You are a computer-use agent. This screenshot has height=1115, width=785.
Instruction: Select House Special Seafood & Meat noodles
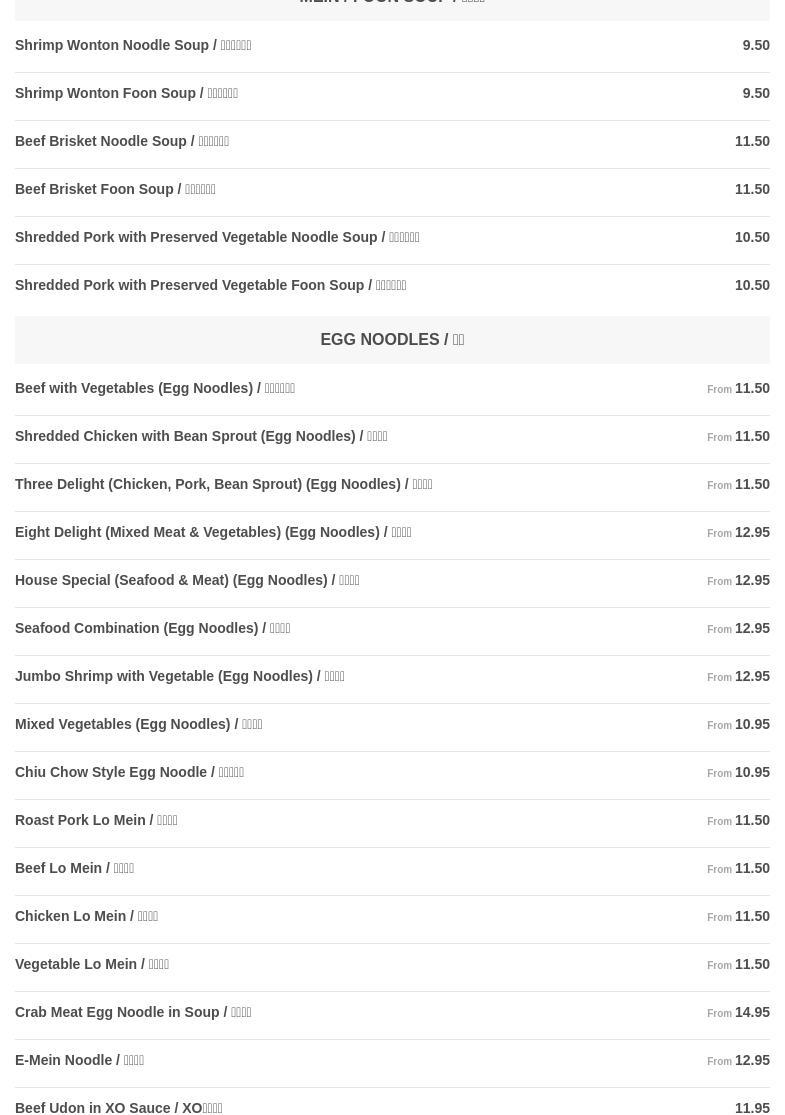click(187, 580)
